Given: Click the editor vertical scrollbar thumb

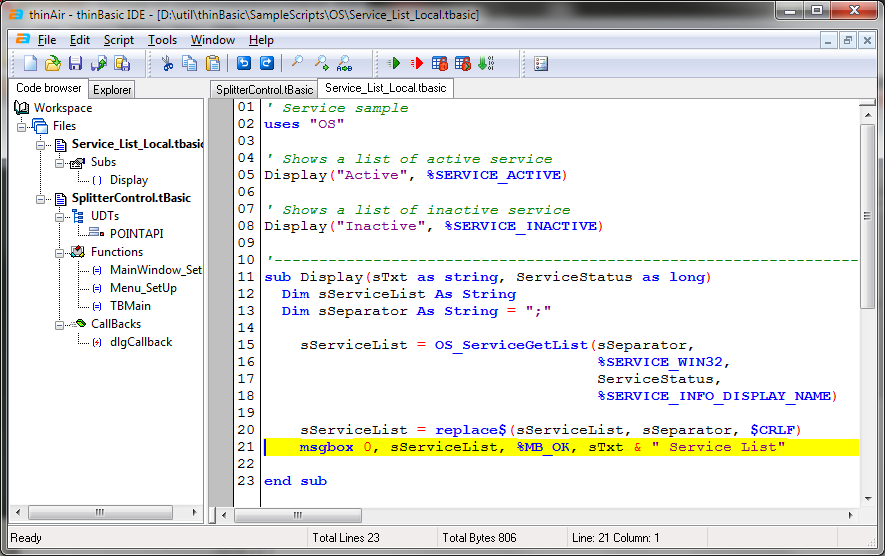Looking at the screenshot, I should tap(868, 216).
